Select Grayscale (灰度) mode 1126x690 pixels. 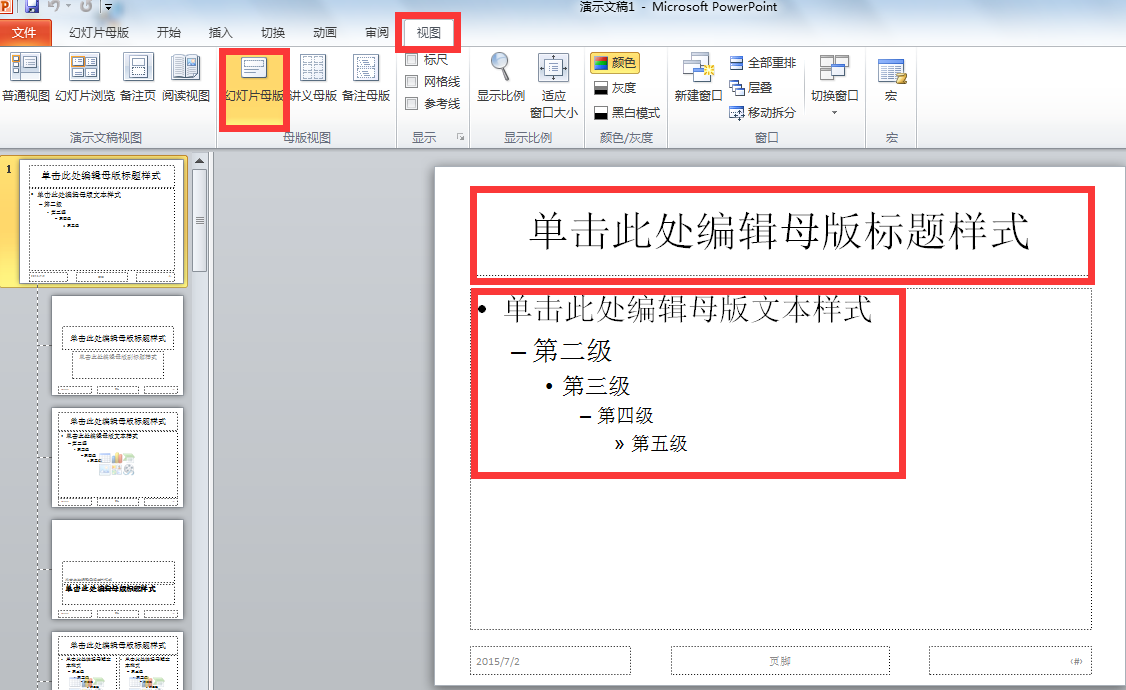(x=615, y=88)
